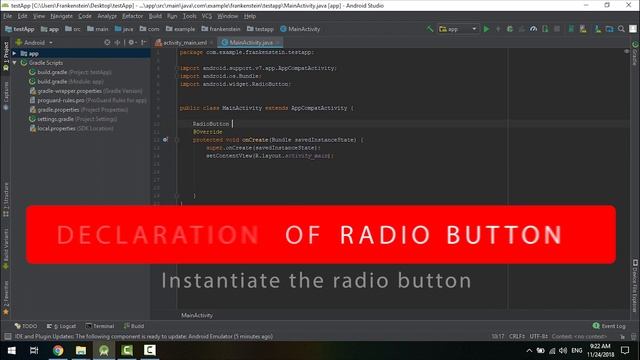
Task: Open the Build tool window
Action: coord(134,326)
